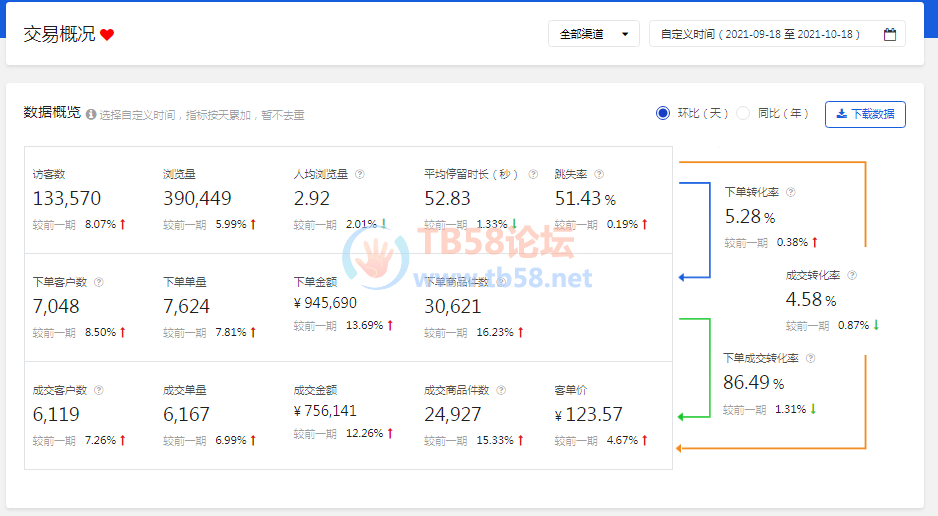Image resolution: width=938 pixels, height=516 pixels.
Task: Open the calendar date picker icon
Action: [890, 34]
